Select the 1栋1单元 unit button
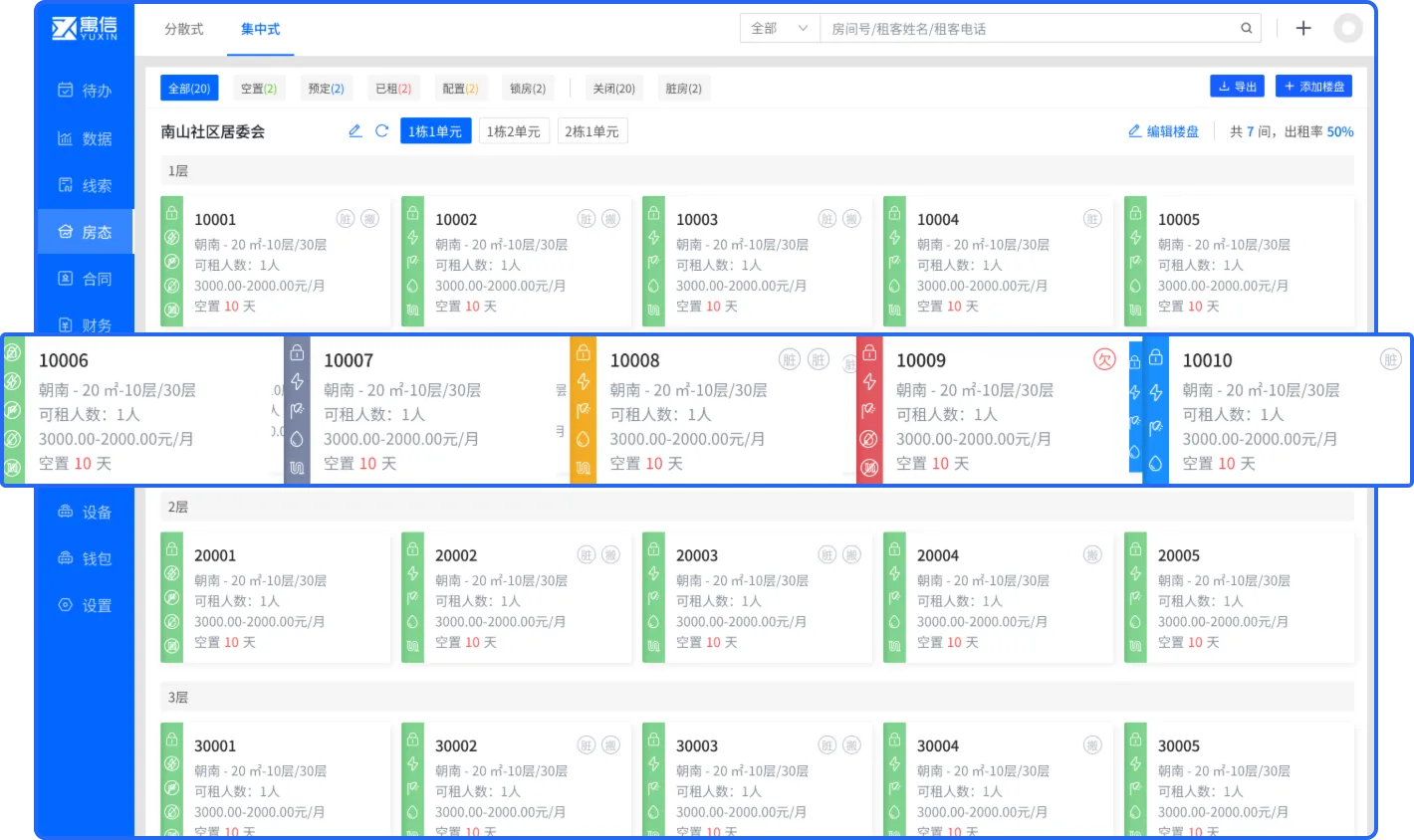The width and height of the screenshot is (1414, 840). (x=435, y=131)
